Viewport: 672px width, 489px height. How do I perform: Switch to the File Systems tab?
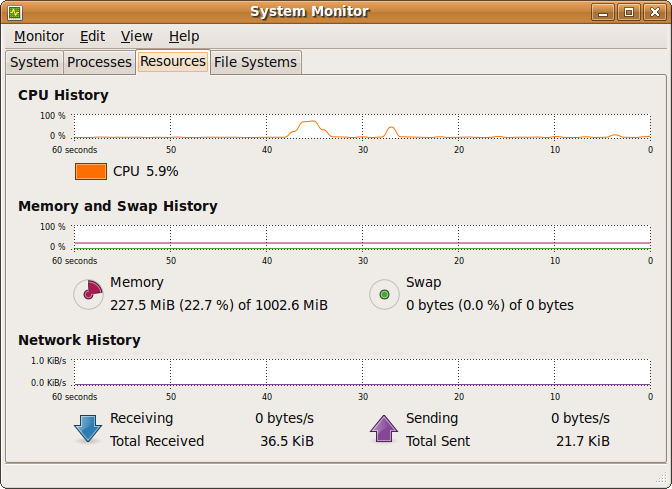click(x=255, y=62)
